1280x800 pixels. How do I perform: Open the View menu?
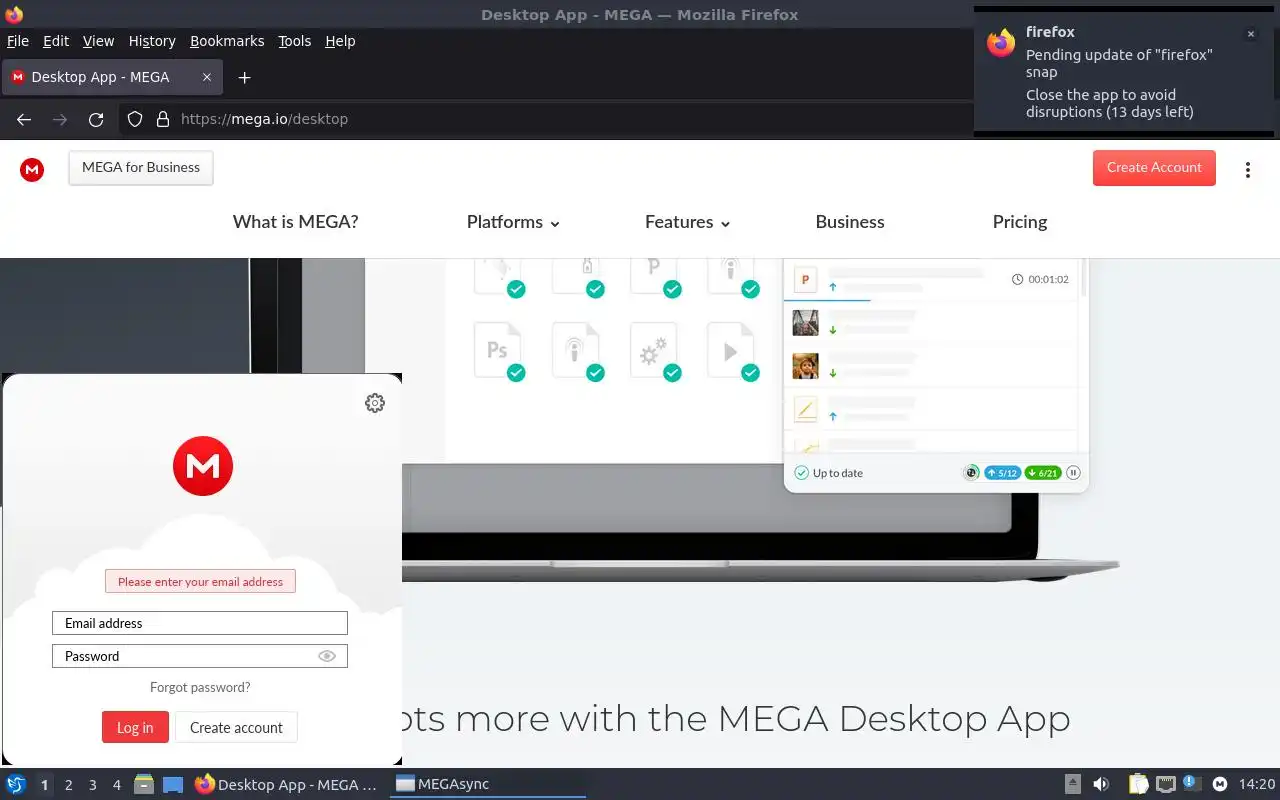pos(98,41)
